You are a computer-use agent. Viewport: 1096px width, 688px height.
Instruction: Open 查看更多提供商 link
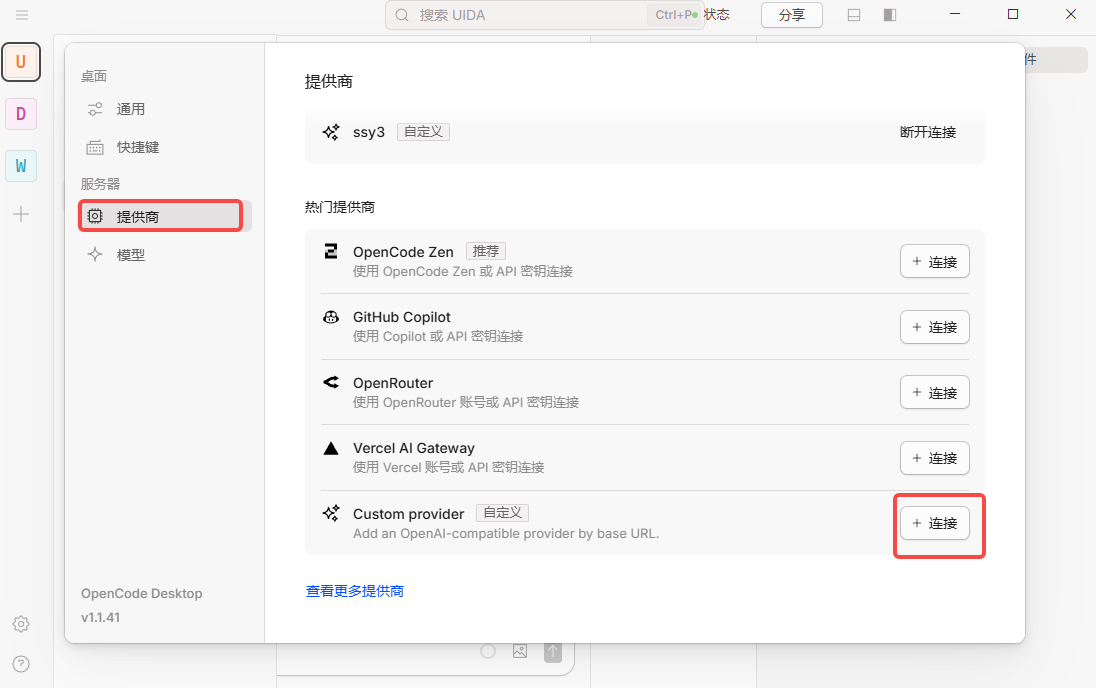point(355,591)
